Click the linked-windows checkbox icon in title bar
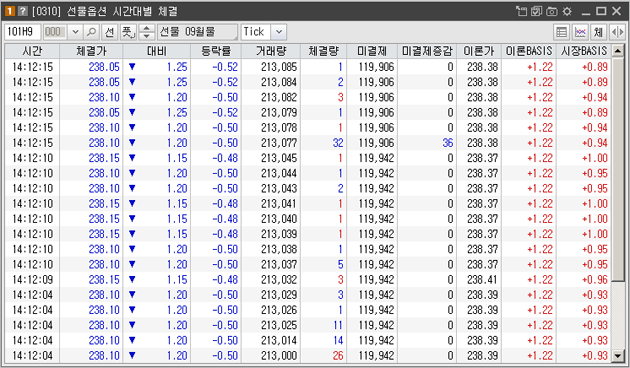Viewport: 630px width, 368px height. point(536,11)
